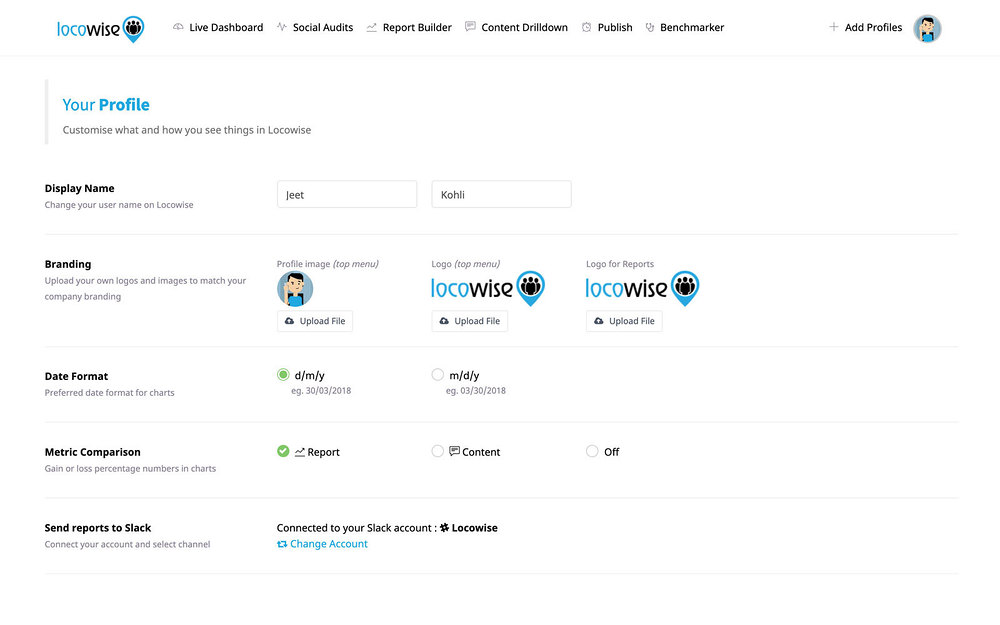Upload a file for the top menu logo
The width and height of the screenshot is (1000, 625).
469,321
